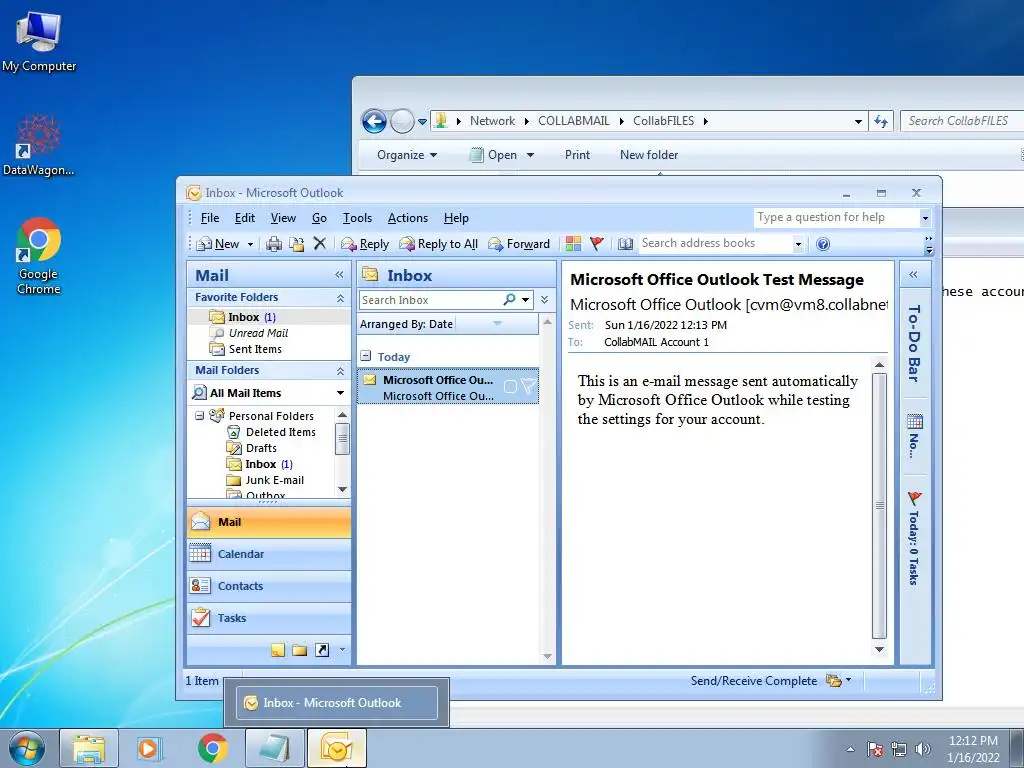Toggle the category box on the message

(x=511, y=387)
